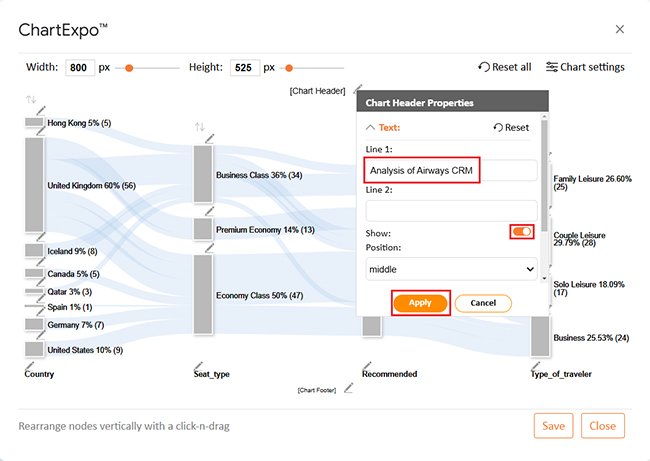Click the edit pencil above Seat_type label
Screen dimensions: 650x461
tap(198, 363)
